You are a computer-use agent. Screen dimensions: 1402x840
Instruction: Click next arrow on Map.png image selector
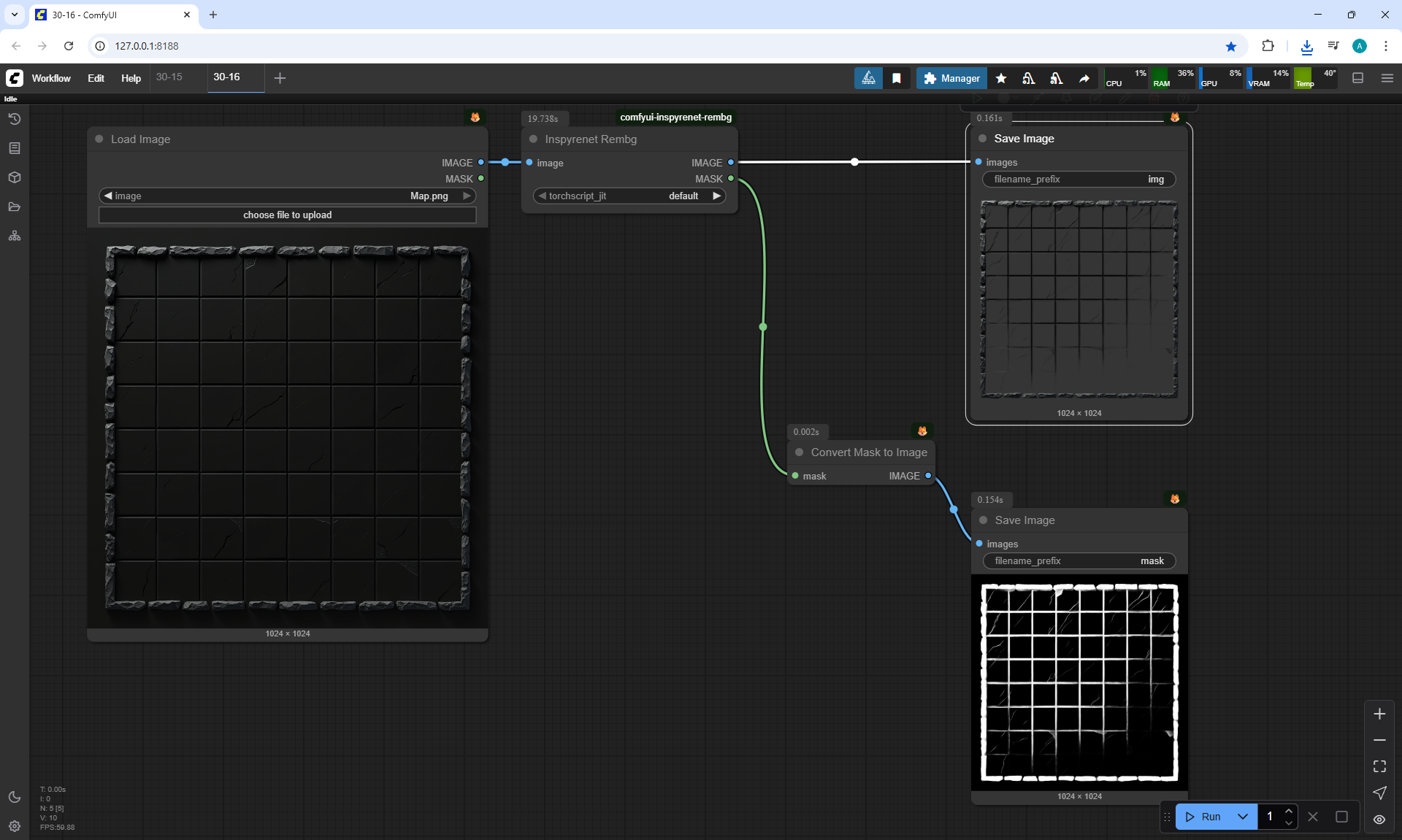(467, 196)
